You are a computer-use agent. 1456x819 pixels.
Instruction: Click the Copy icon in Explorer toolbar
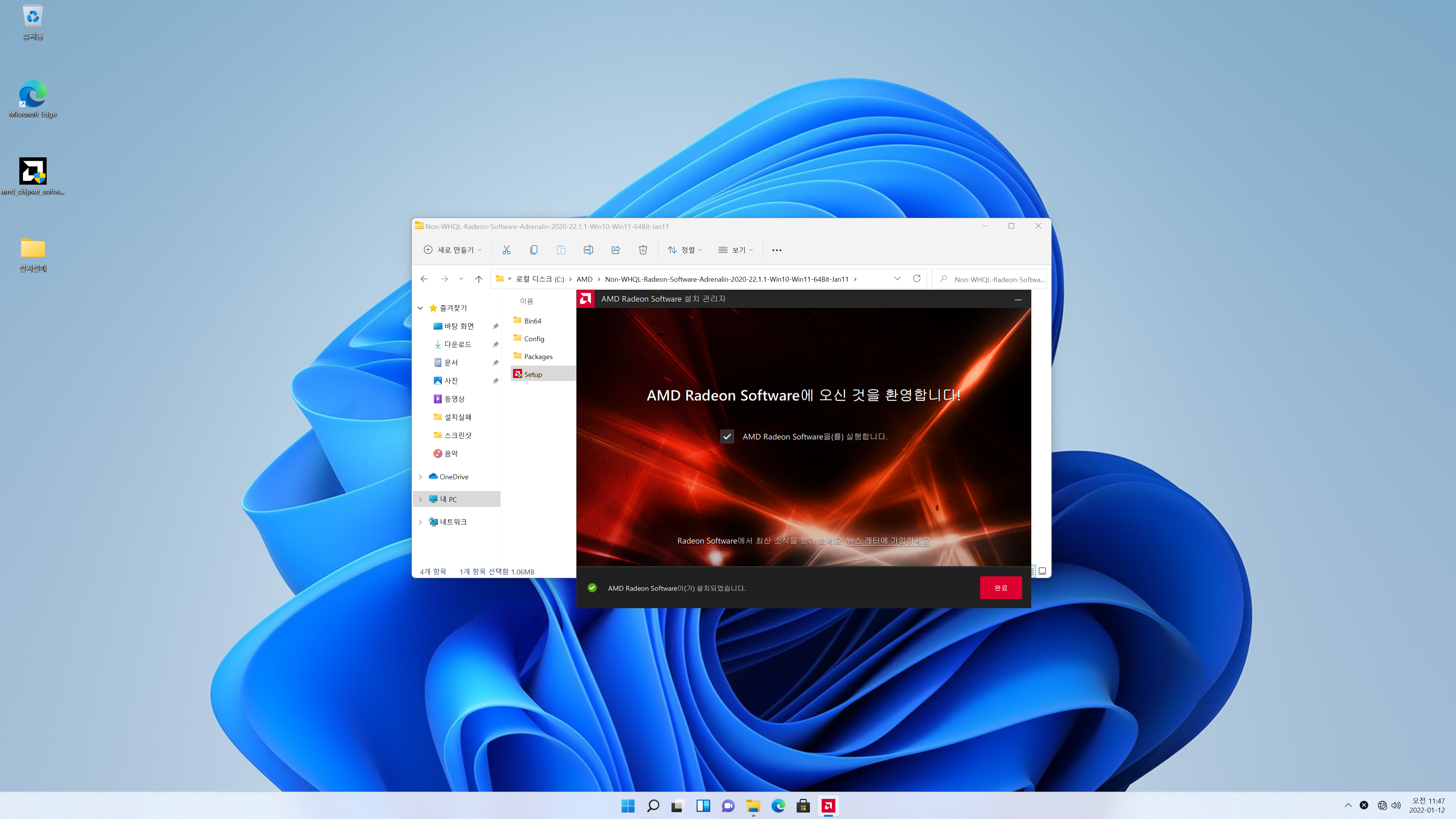[533, 250]
